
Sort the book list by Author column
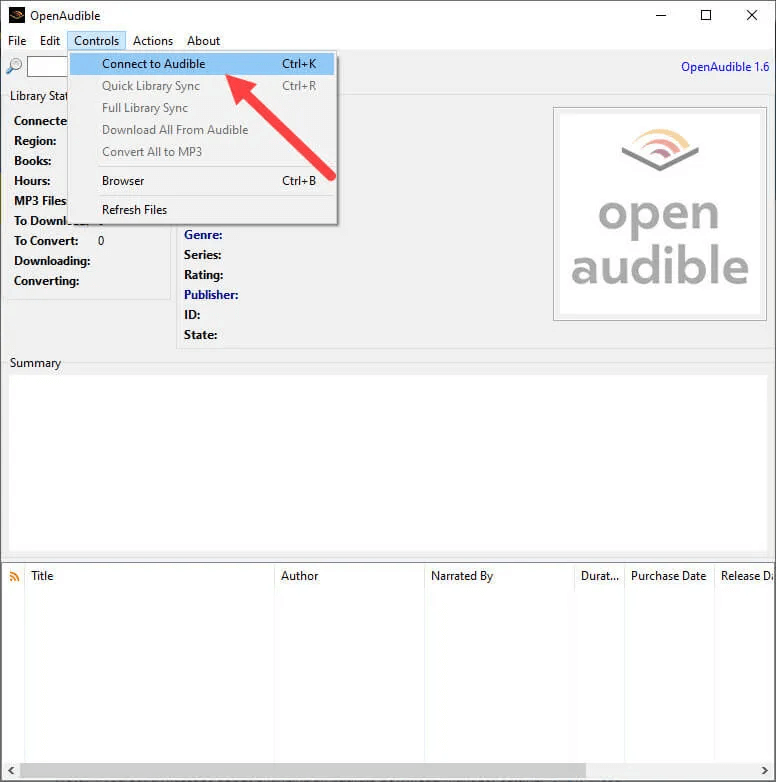pyautogui.click(x=349, y=576)
